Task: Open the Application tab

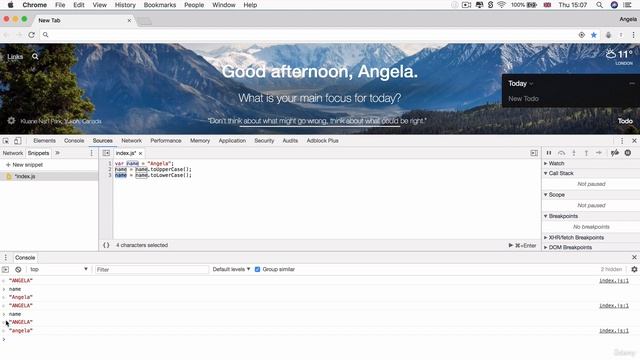Action: pyautogui.click(x=232, y=141)
